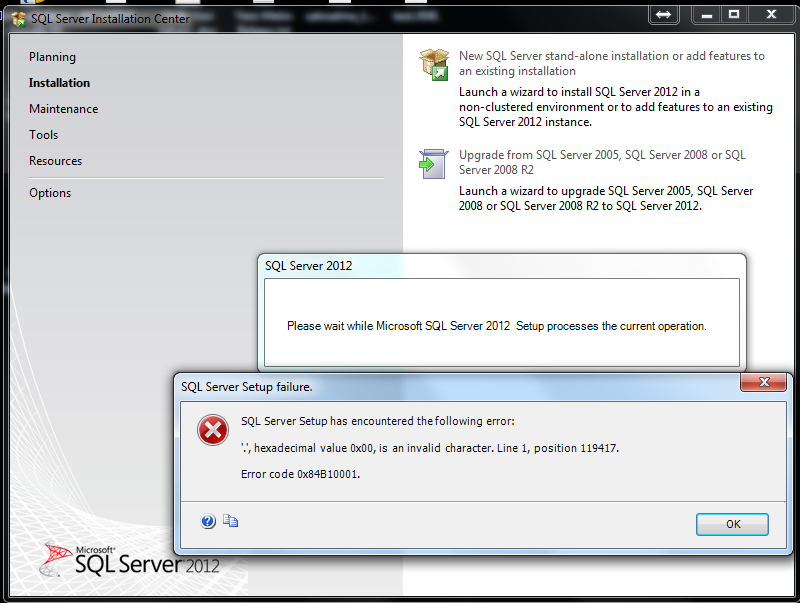Click the 'Error code 0x84B10001.' text
Screen dimensions: 800x603
(x=301, y=474)
